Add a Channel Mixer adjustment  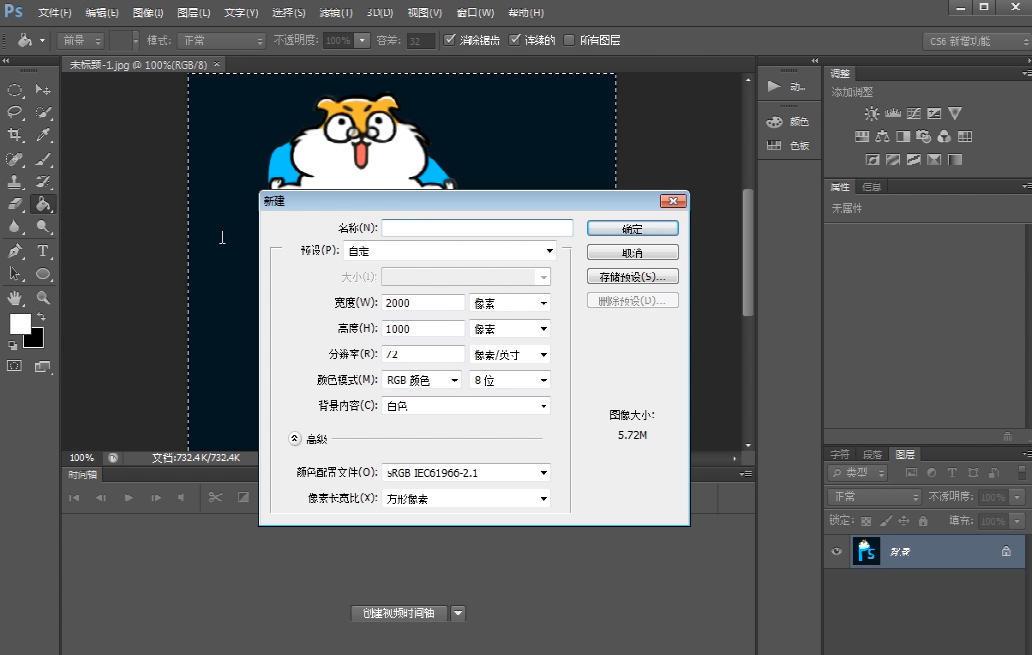(x=944, y=136)
